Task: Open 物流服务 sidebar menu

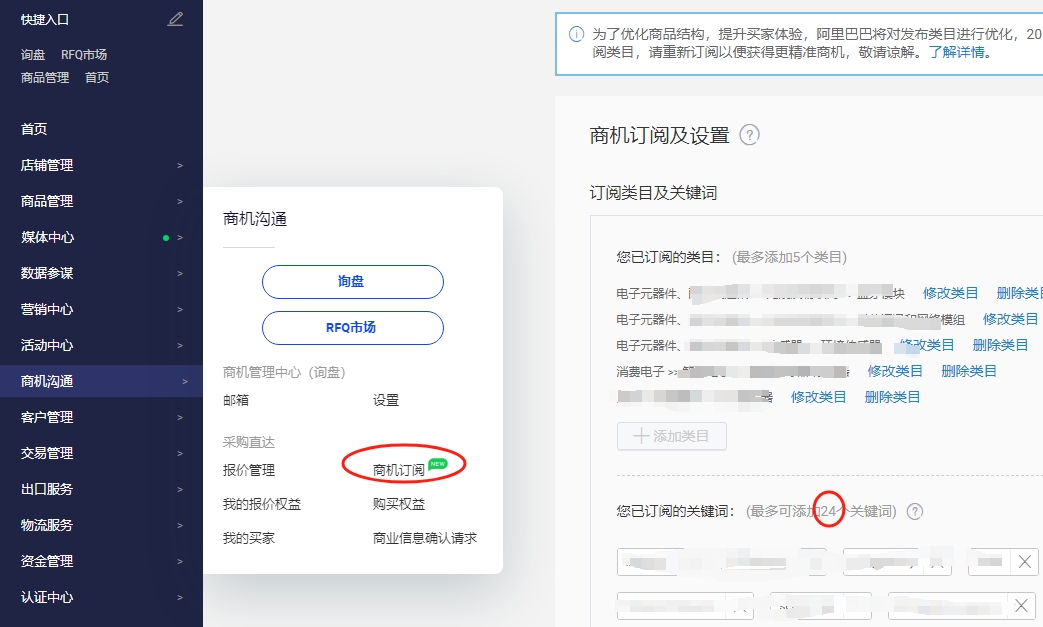Action: [101, 525]
